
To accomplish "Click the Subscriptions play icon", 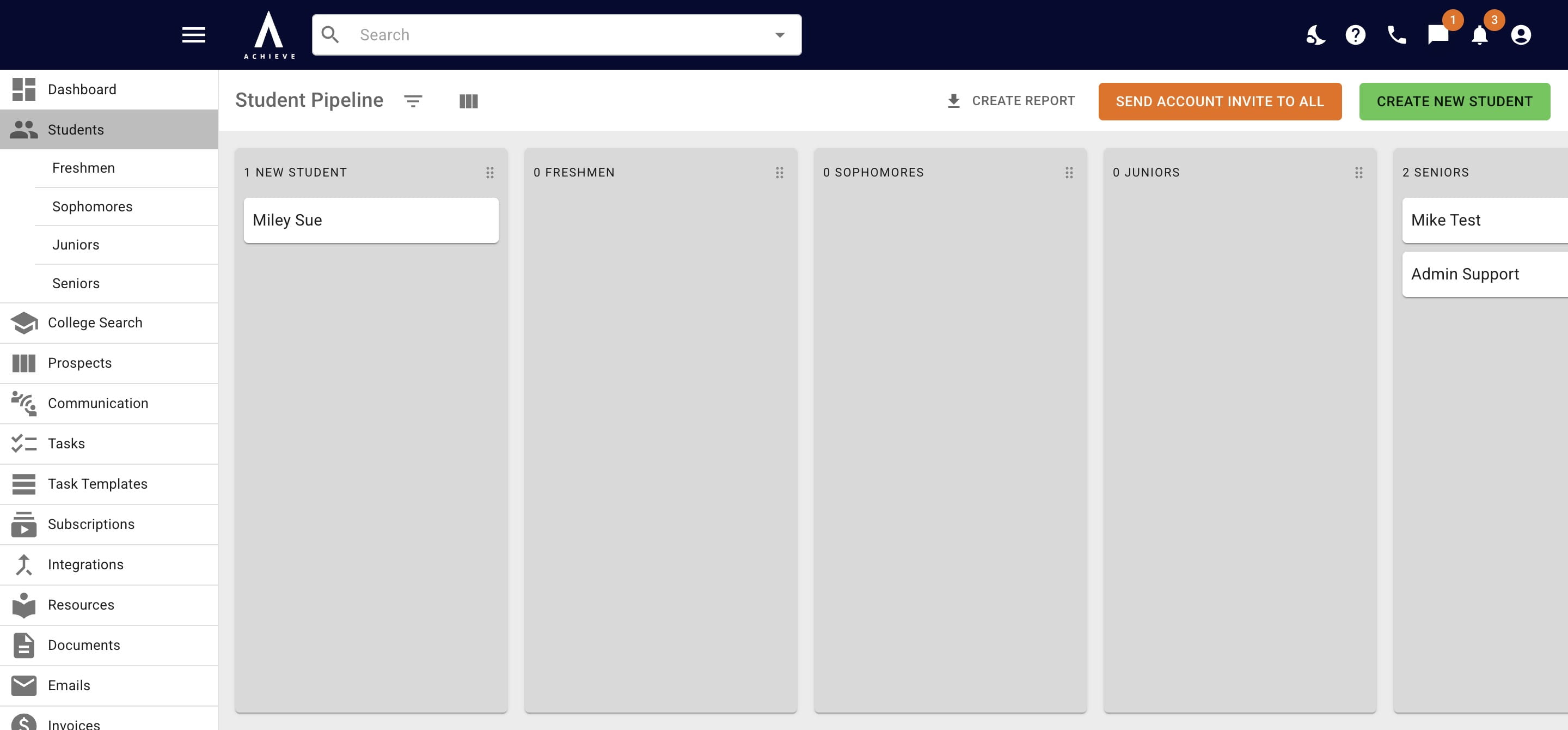I will 24,524.
